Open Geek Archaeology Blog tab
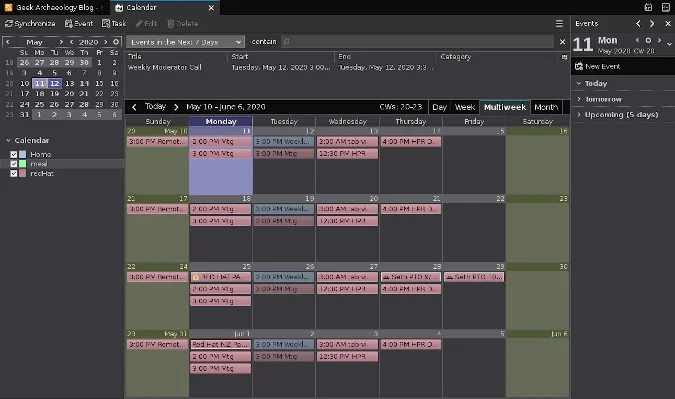This screenshot has height=399, width=675. (55, 7)
